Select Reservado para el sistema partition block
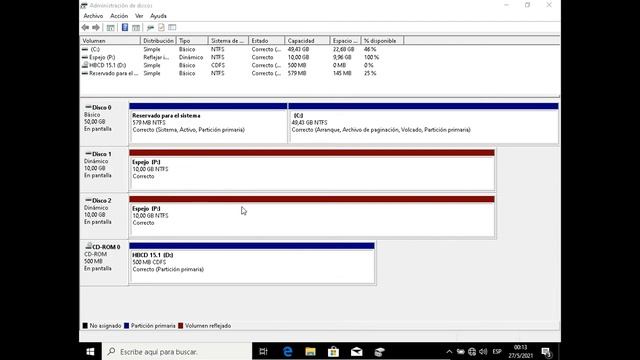Image resolution: width=640 pixels, height=360 pixels. tap(208, 123)
